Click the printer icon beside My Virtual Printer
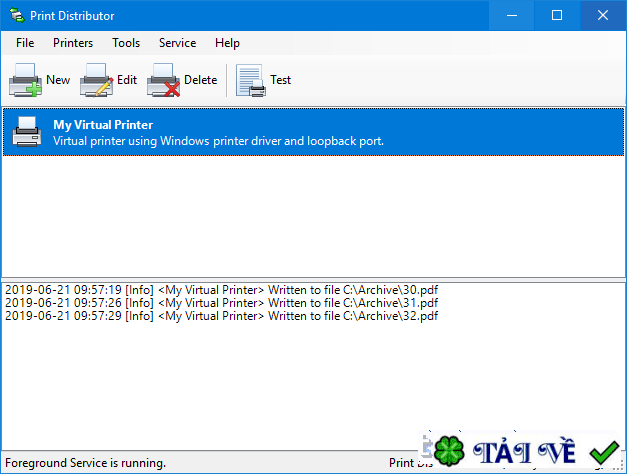The height and width of the screenshot is (474, 627). [x=27, y=132]
